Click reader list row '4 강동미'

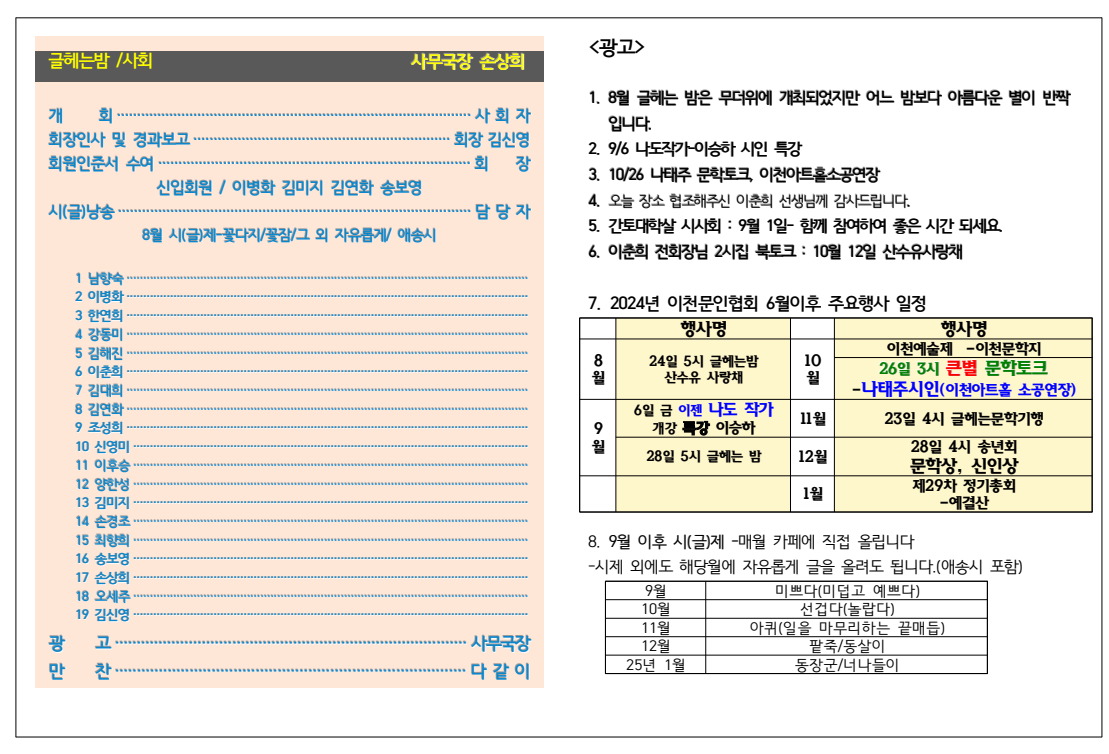click(301, 334)
